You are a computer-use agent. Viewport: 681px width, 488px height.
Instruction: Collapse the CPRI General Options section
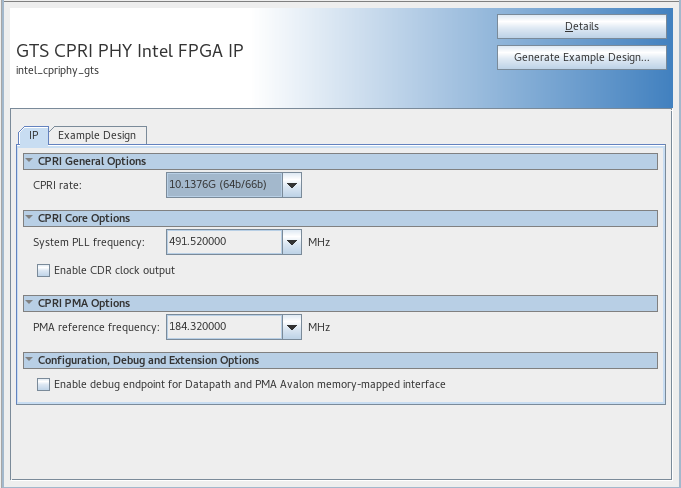coord(29,161)
